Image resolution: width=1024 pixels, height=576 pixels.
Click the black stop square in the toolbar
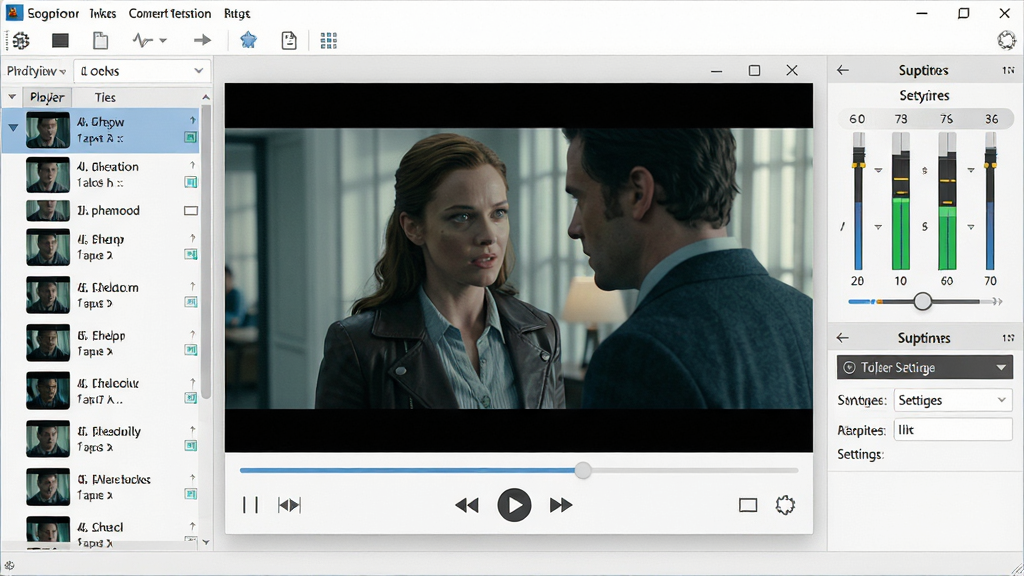(x=60, y=40)
